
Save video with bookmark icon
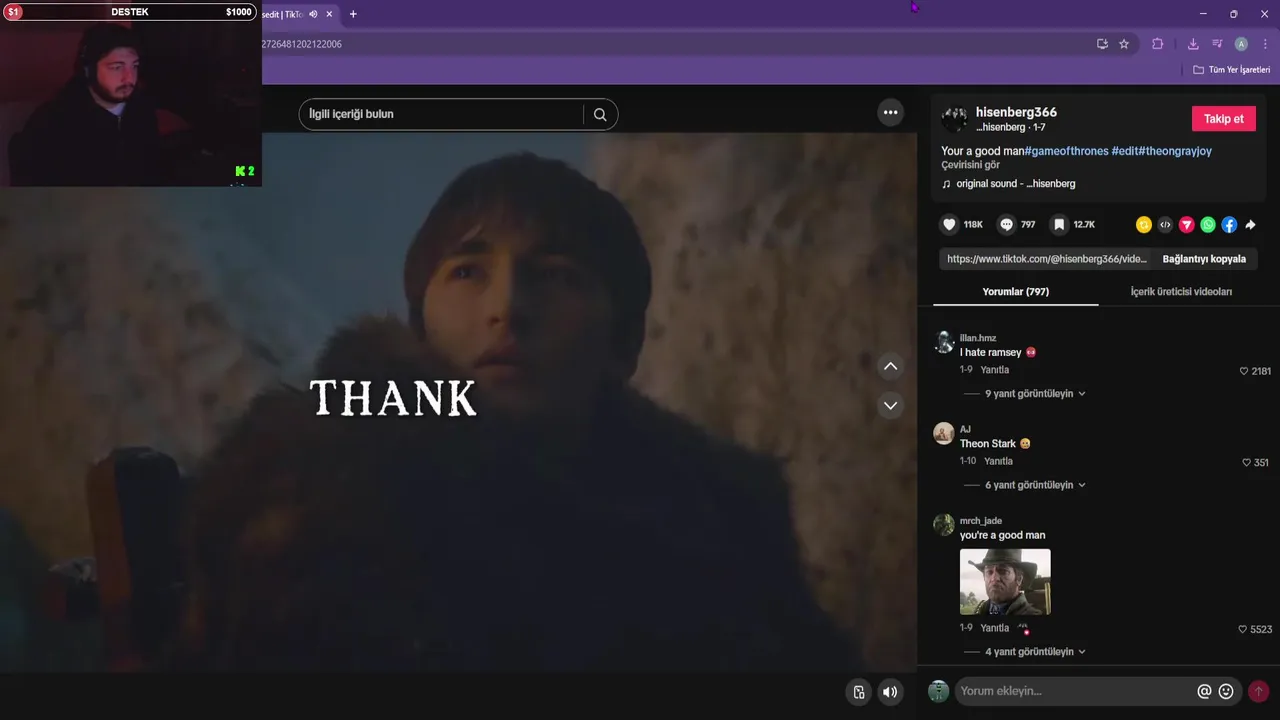click(x=1059, y=225)
